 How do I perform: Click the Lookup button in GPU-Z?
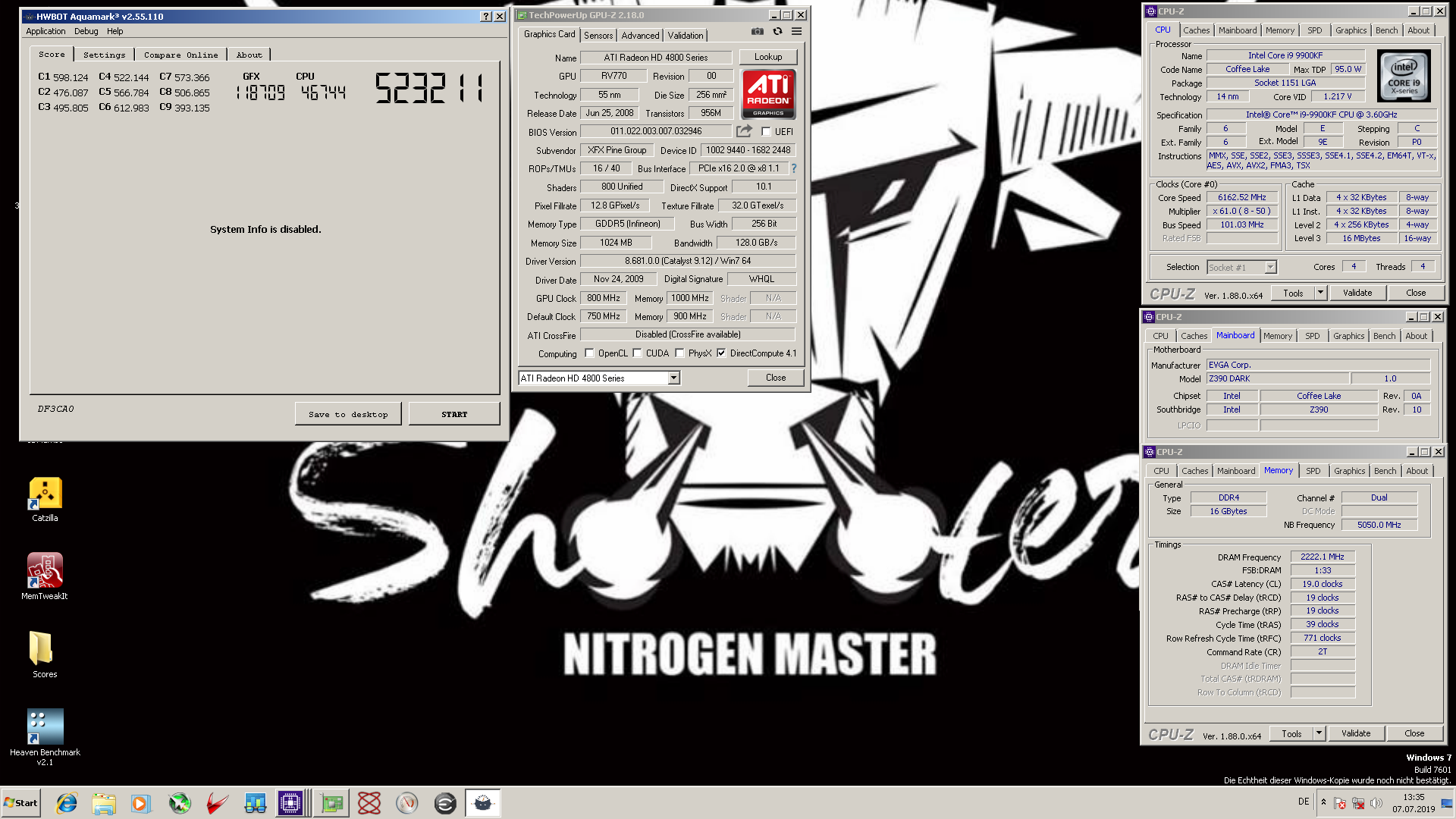tap(767, 57)
